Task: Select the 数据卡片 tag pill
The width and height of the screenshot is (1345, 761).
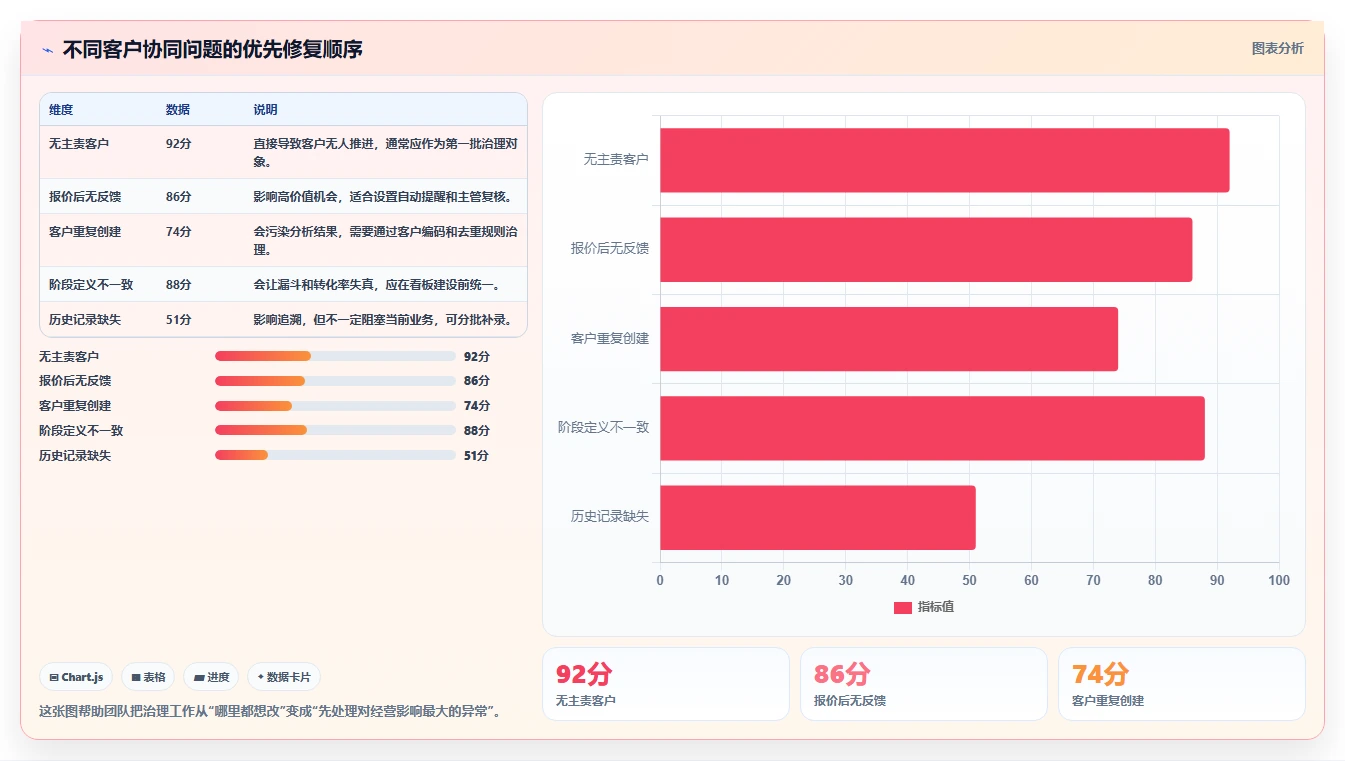Action: click(284, 677)
